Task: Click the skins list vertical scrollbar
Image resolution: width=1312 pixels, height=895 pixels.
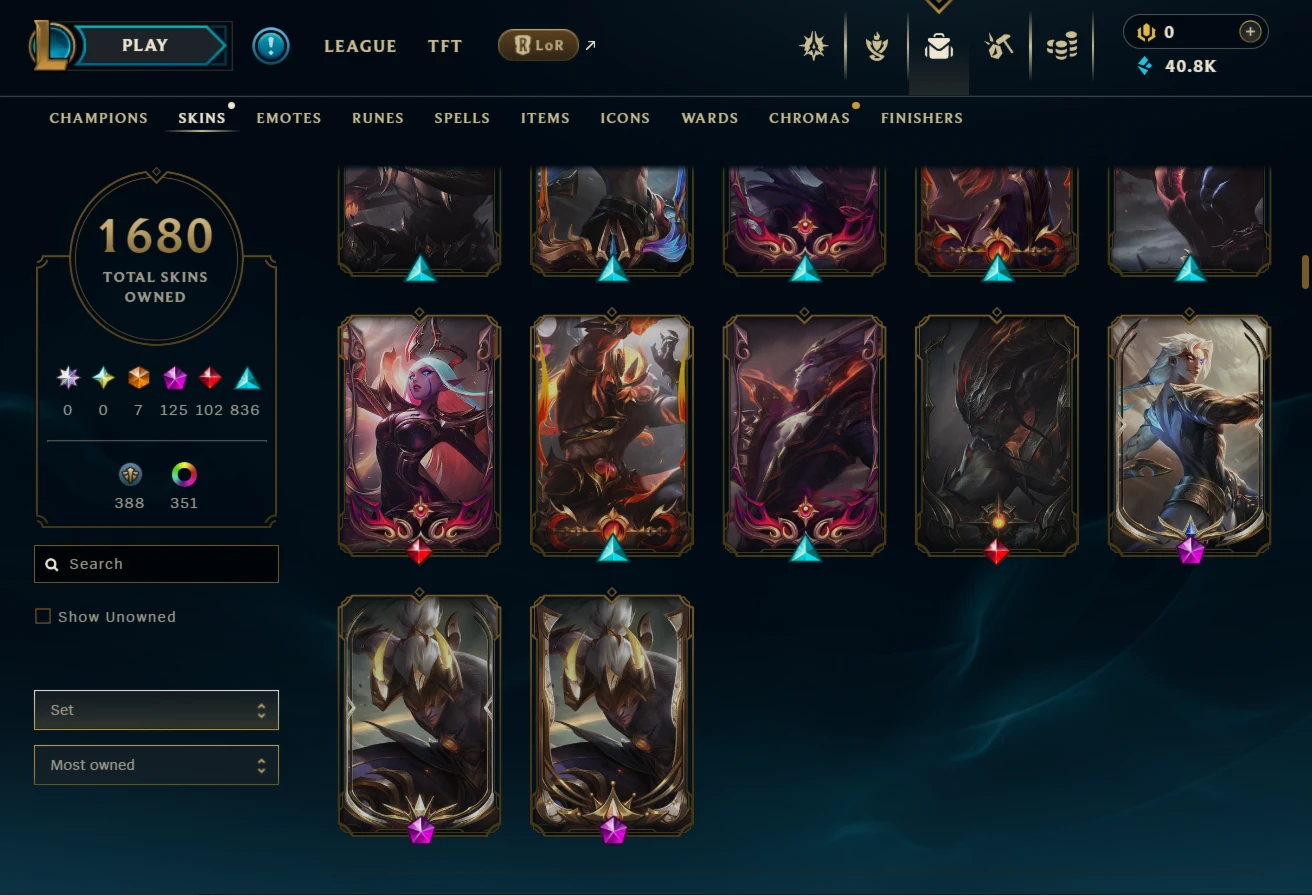Action: pyautogui.click(x=1305, y=271)
